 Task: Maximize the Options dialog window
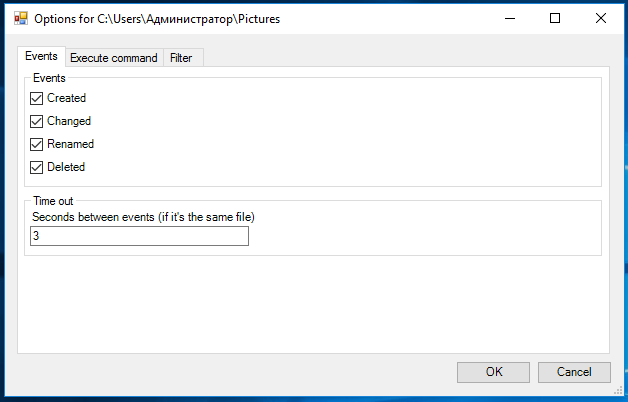555,18
